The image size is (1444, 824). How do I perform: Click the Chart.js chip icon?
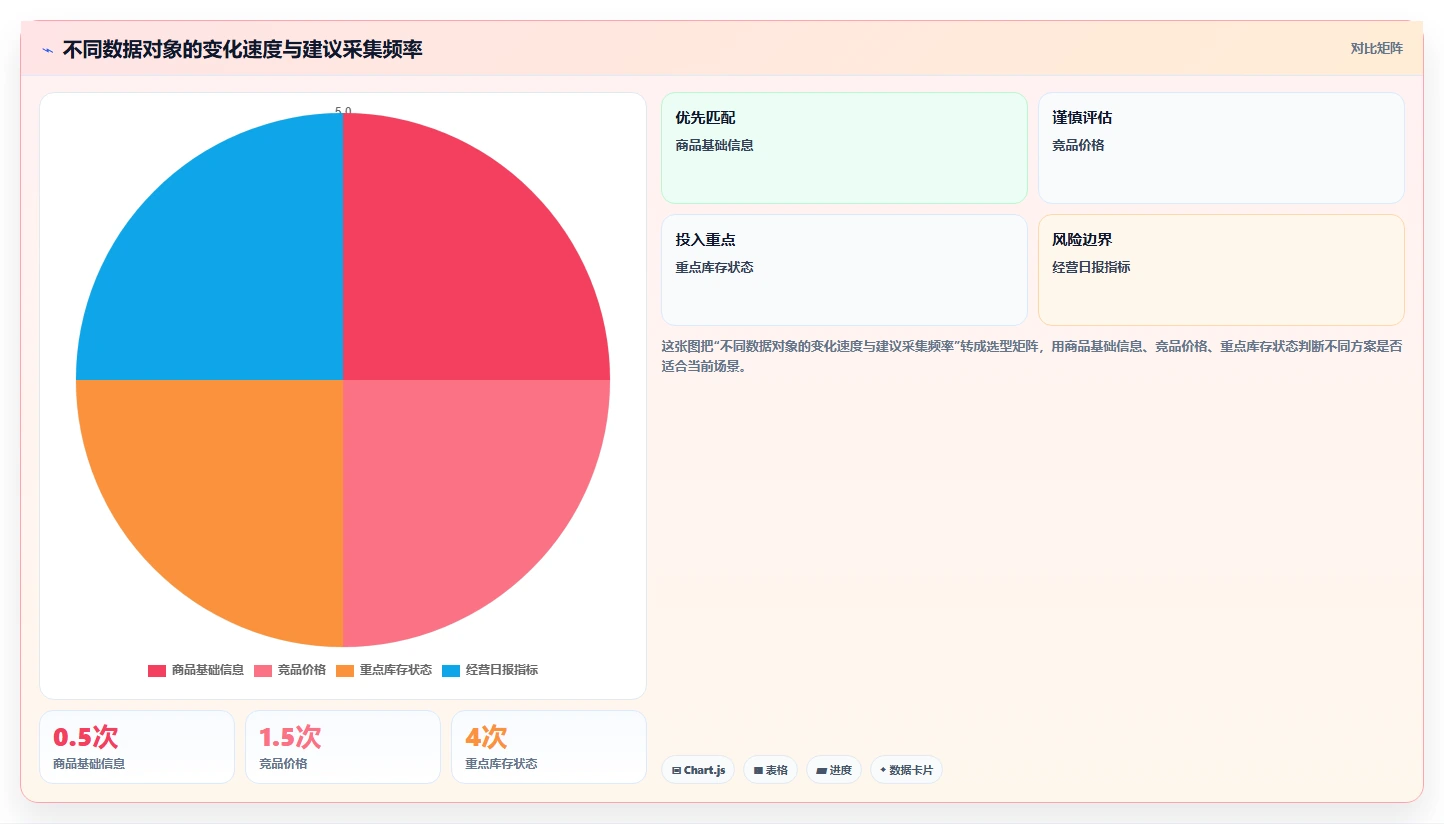click(676, 771)
